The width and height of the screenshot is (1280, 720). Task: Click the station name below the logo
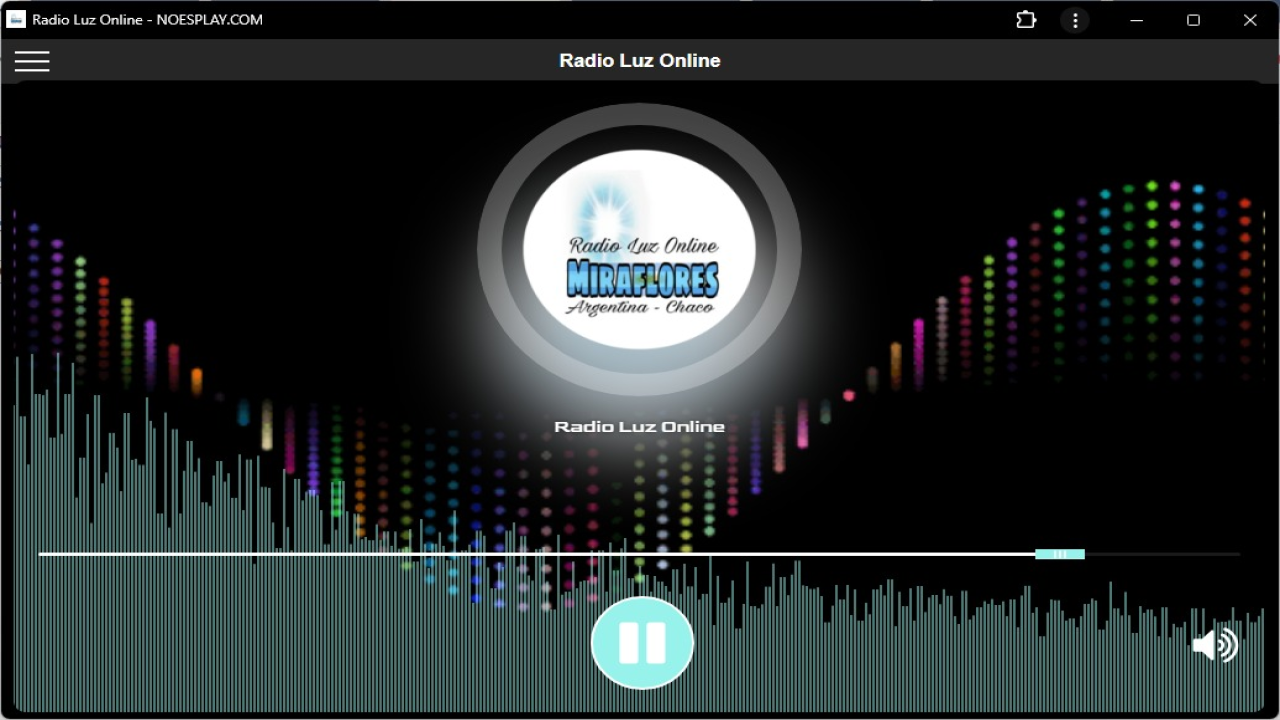click(x=640, y=427)
